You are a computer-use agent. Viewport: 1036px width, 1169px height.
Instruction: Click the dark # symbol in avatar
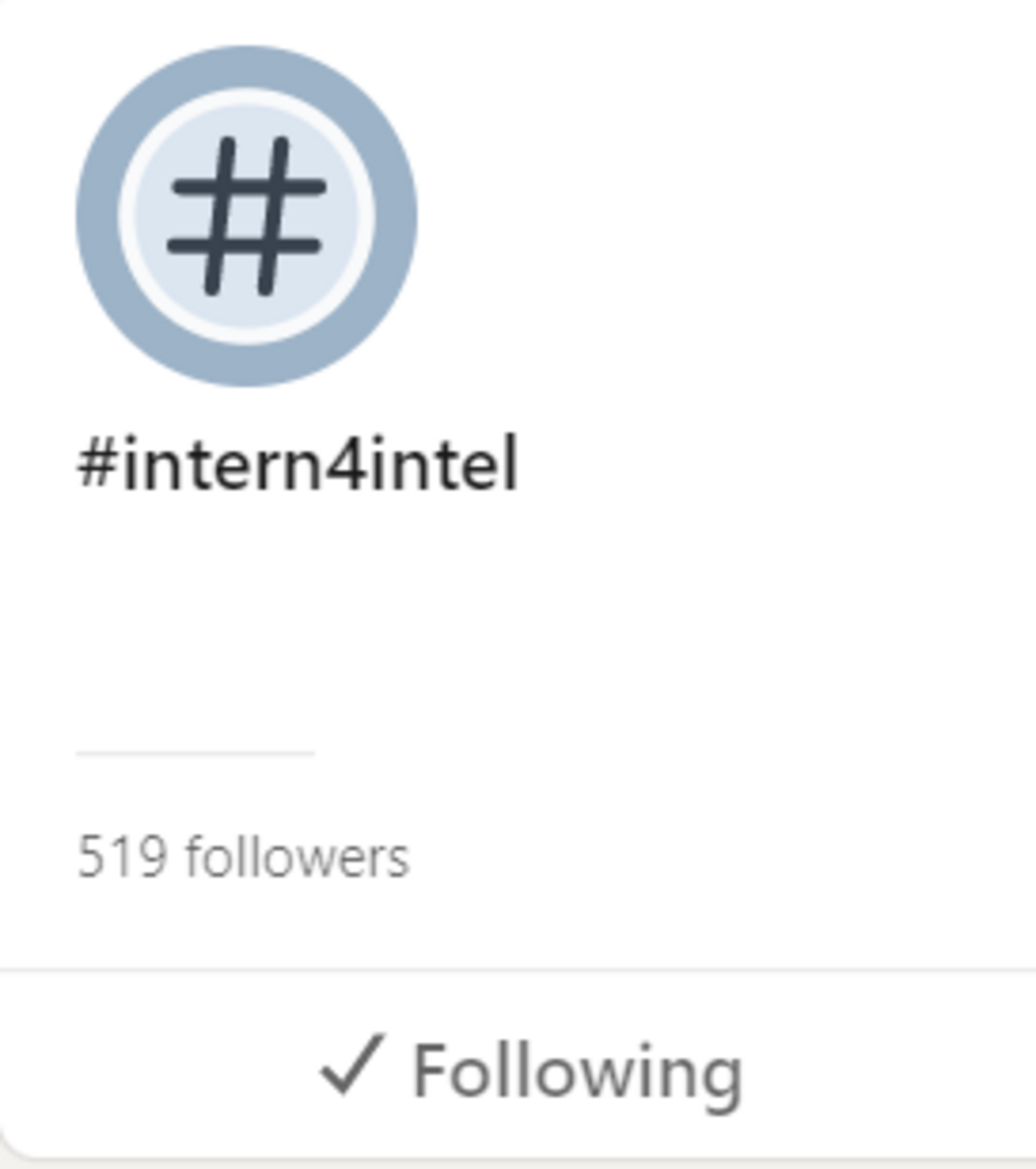[247, 216]
